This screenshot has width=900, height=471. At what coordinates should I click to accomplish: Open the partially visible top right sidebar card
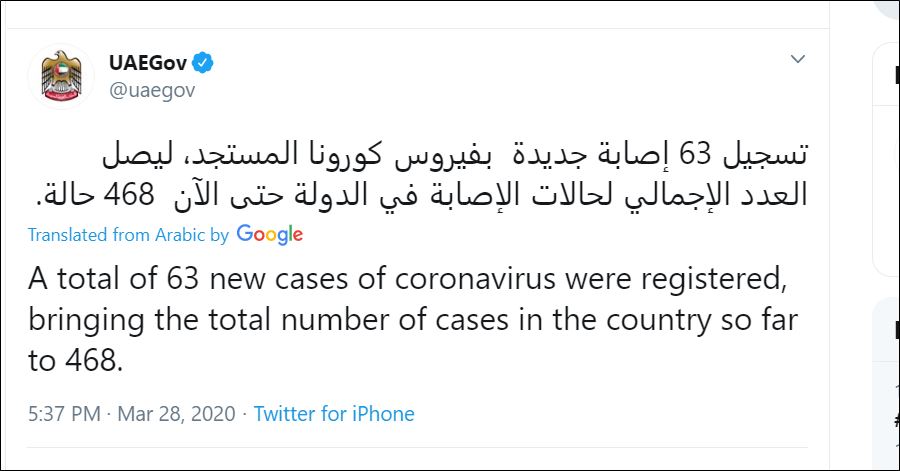click(x=886, y=159)
